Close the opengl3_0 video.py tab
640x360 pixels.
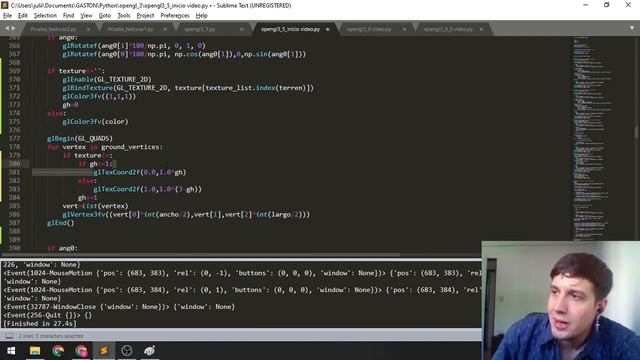[x=404, y=29]
